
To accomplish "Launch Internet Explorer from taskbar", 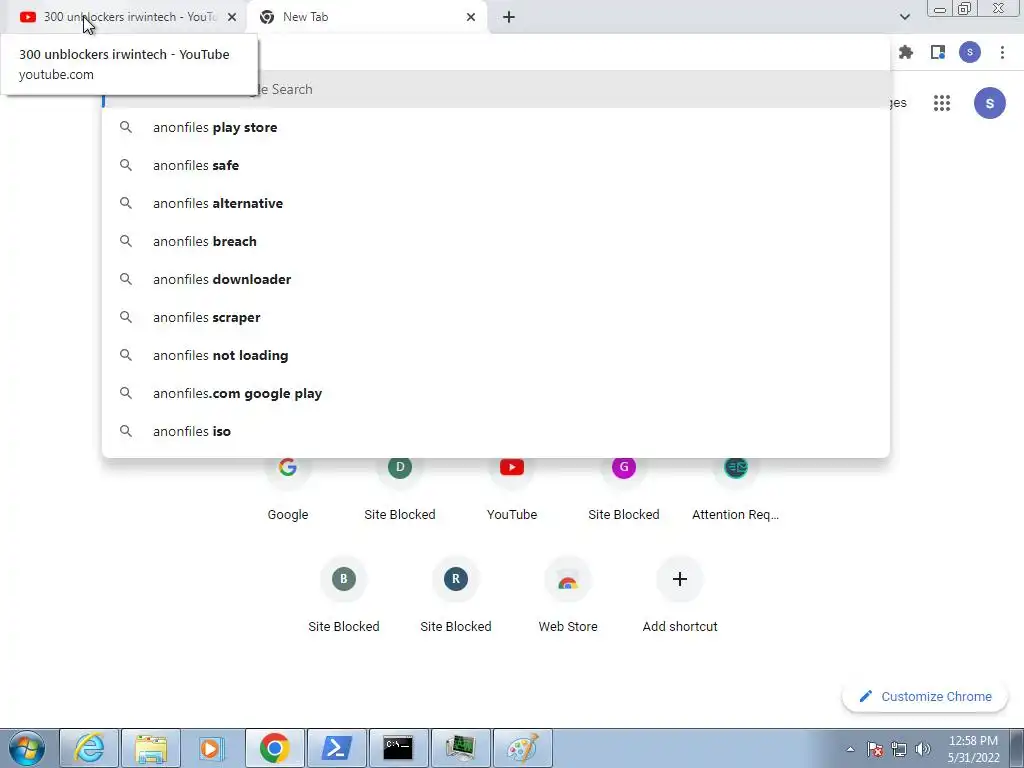I will point(89,748).
